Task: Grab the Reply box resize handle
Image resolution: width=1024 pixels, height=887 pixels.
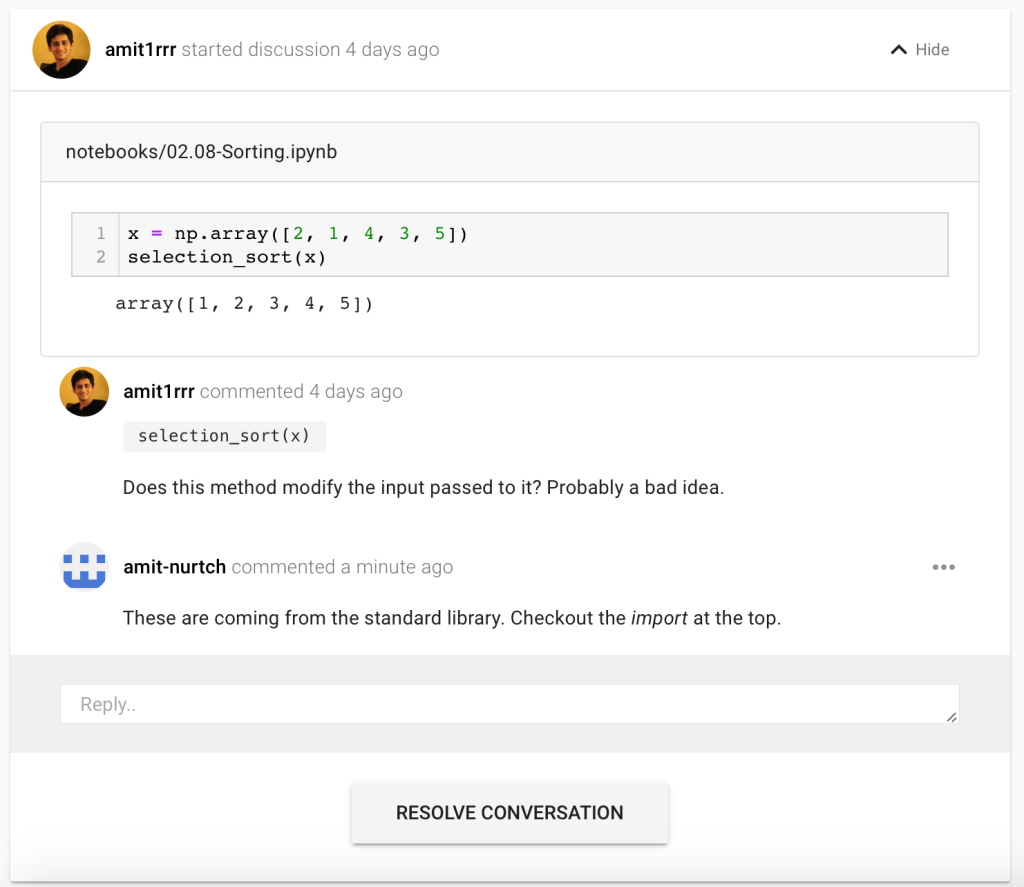Action: point(952,717)
